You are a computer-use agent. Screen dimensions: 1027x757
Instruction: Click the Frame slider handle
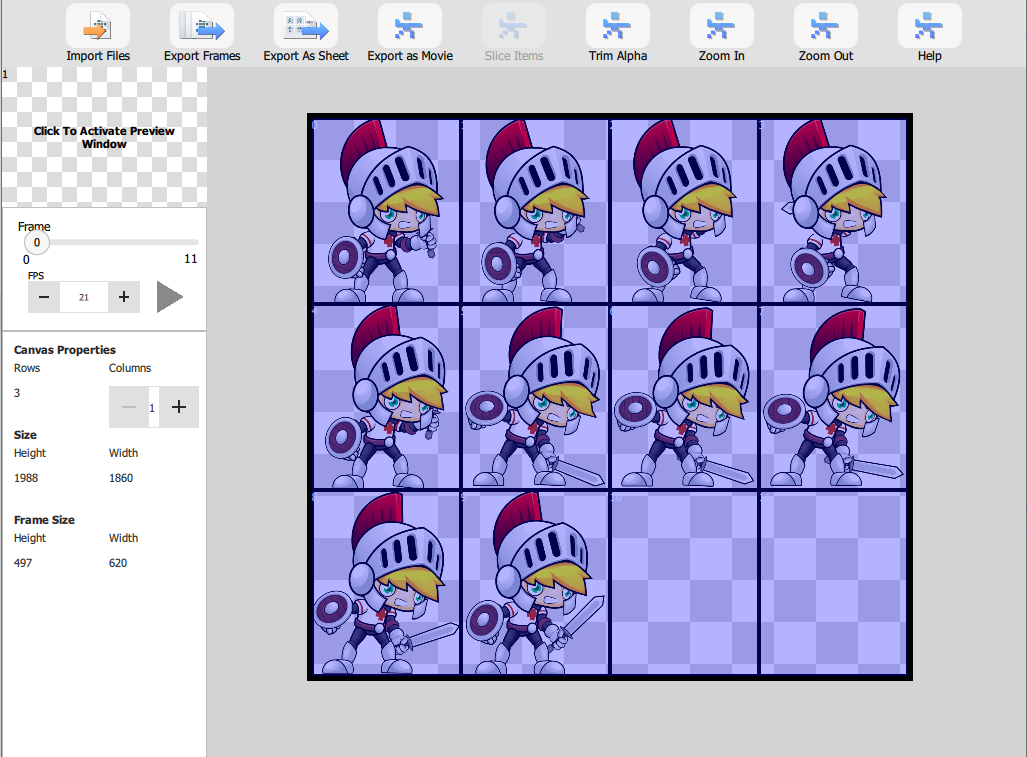(37, 242)
